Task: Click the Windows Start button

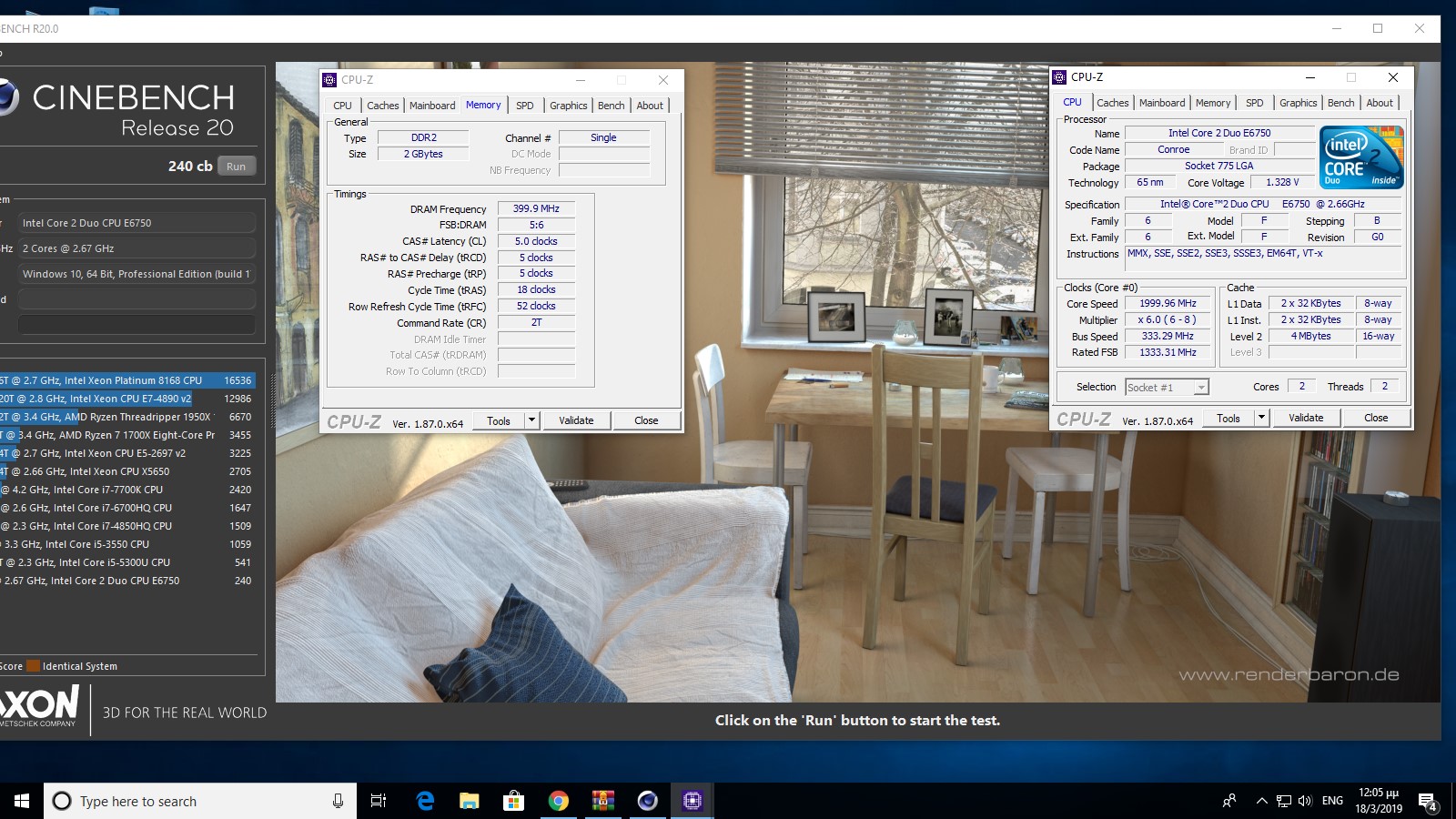Action: 22,801
